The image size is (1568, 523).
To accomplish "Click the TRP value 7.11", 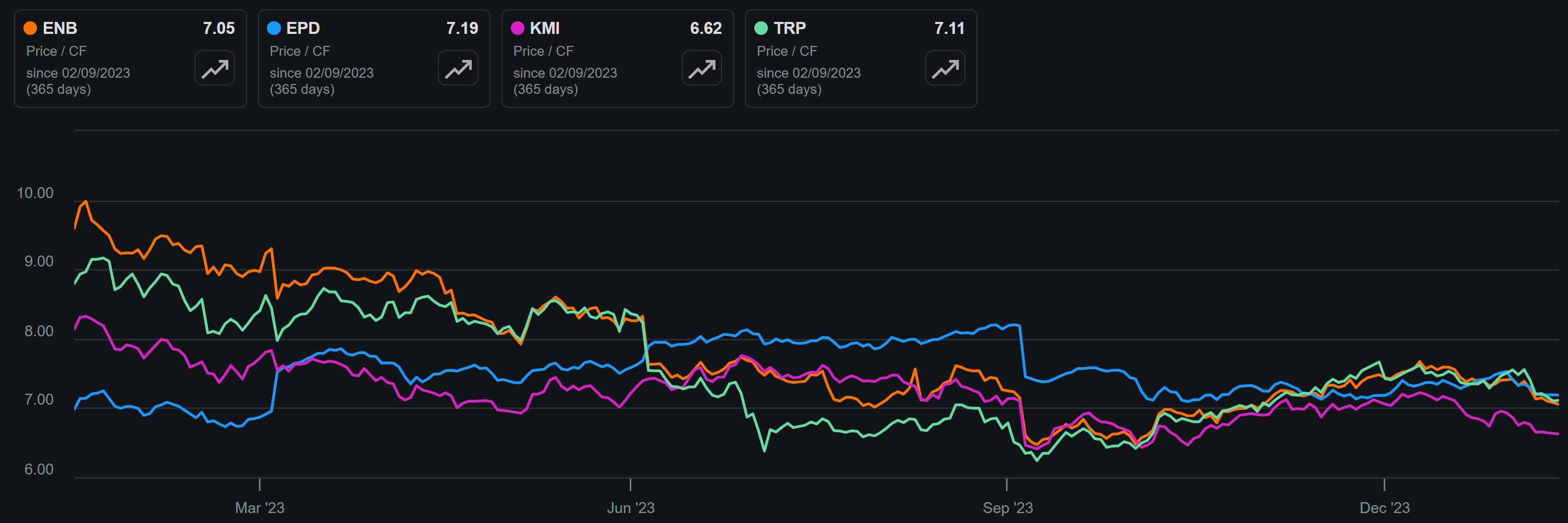I will (949, 28).
